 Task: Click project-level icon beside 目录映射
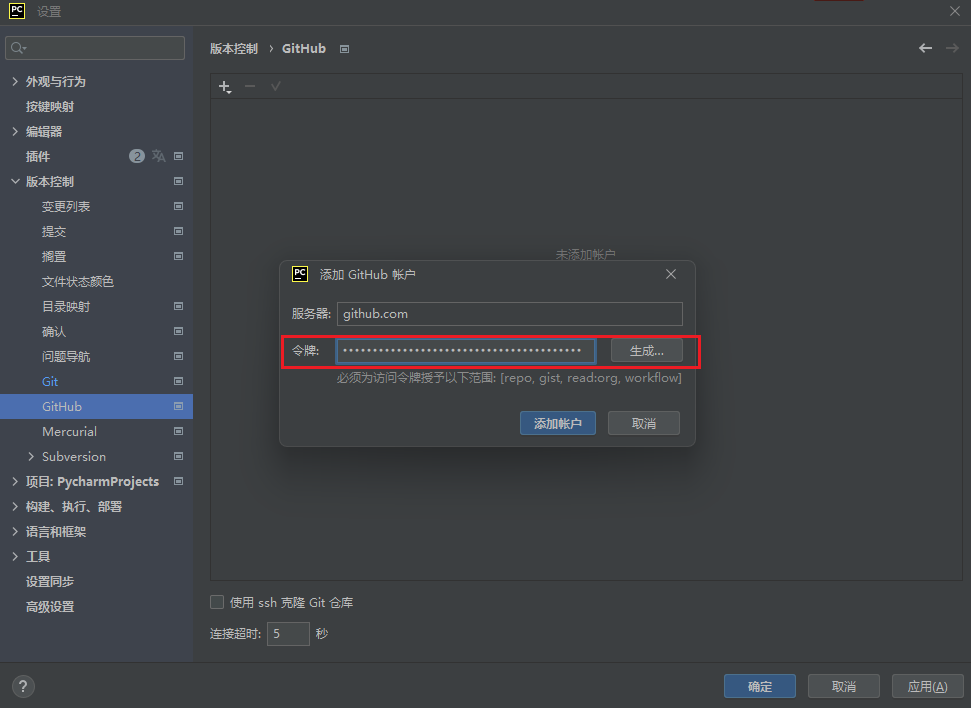click(x=178, y=306)
